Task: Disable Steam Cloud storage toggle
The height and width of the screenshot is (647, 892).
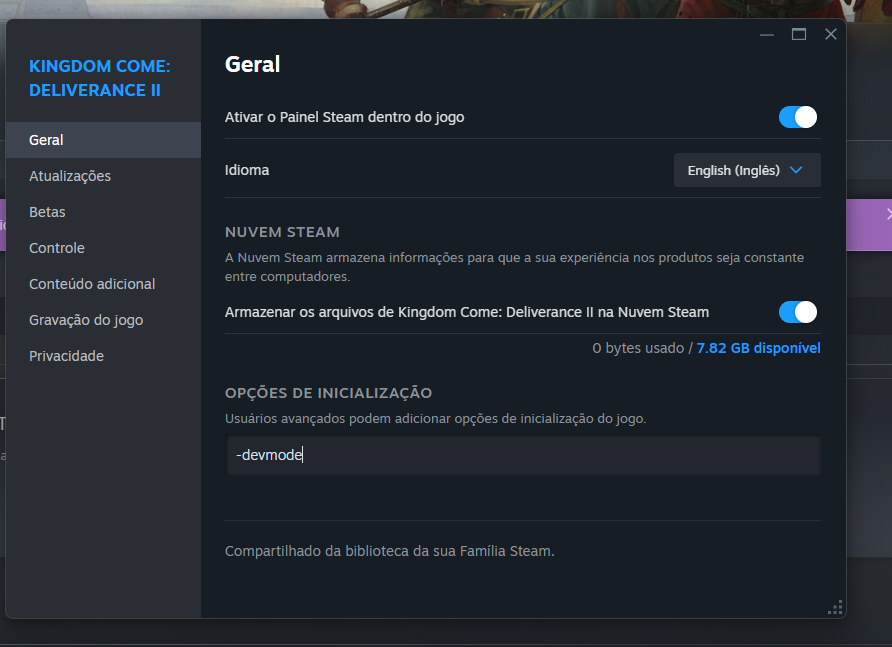Action: coord(798,312)
